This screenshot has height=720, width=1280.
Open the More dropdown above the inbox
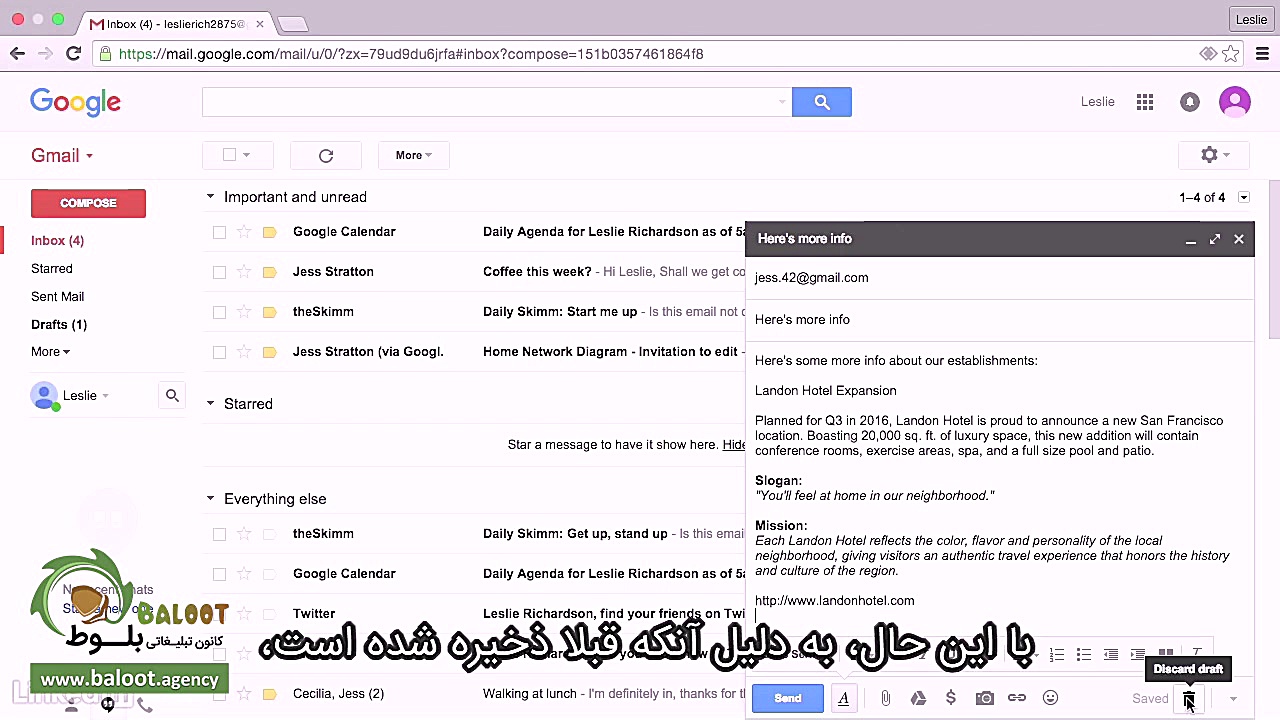pos(413,155)
